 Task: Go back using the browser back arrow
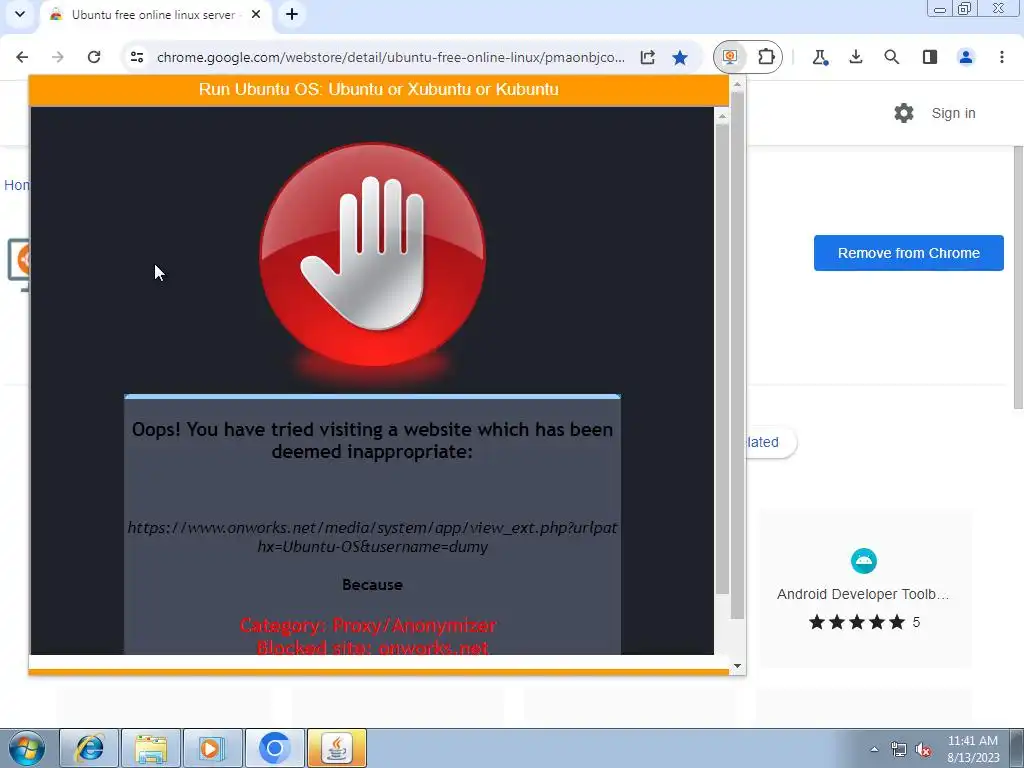22,57
